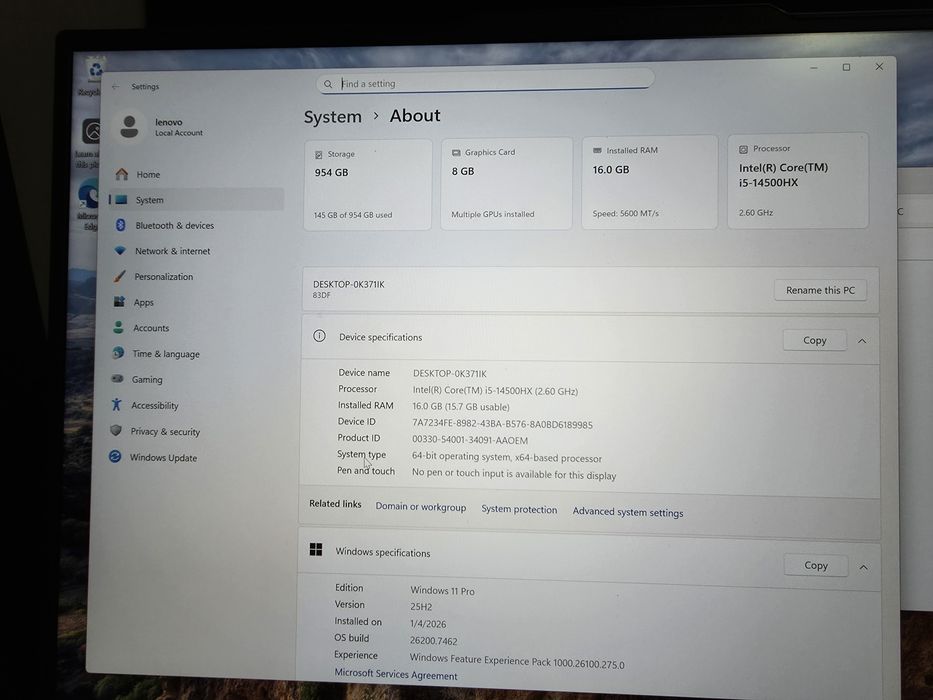Select the Device ID value text
933x700 pixels.
pyautogui.click(x=502, y=424)
